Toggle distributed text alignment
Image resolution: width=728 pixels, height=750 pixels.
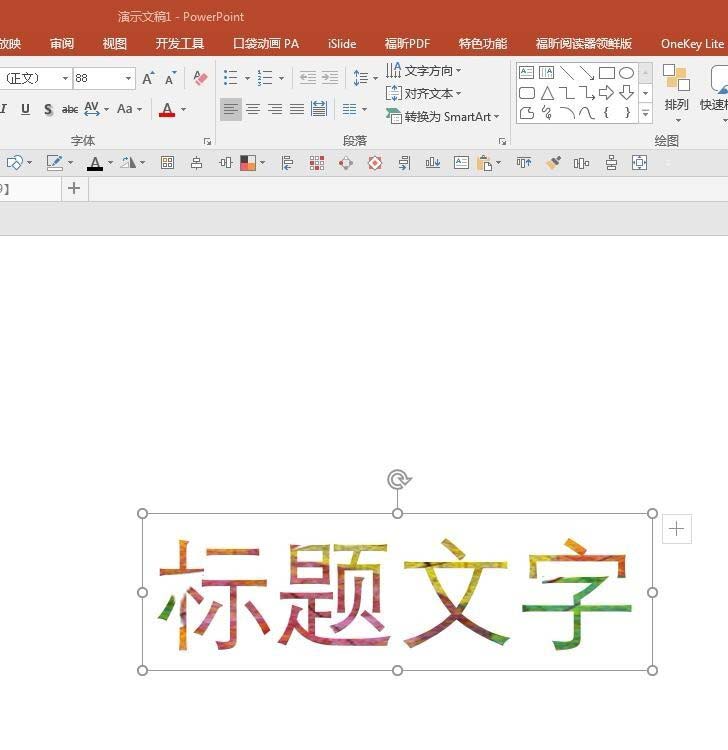pyautogui.click(x=319, y=109)
